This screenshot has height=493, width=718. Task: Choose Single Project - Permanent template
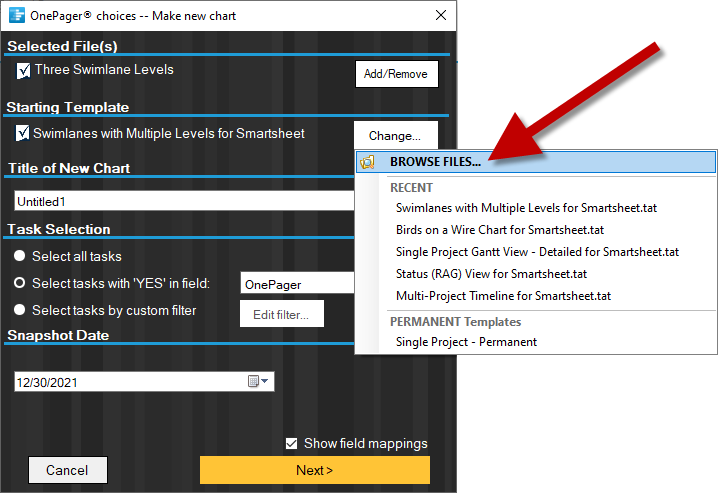pos(466,342)
